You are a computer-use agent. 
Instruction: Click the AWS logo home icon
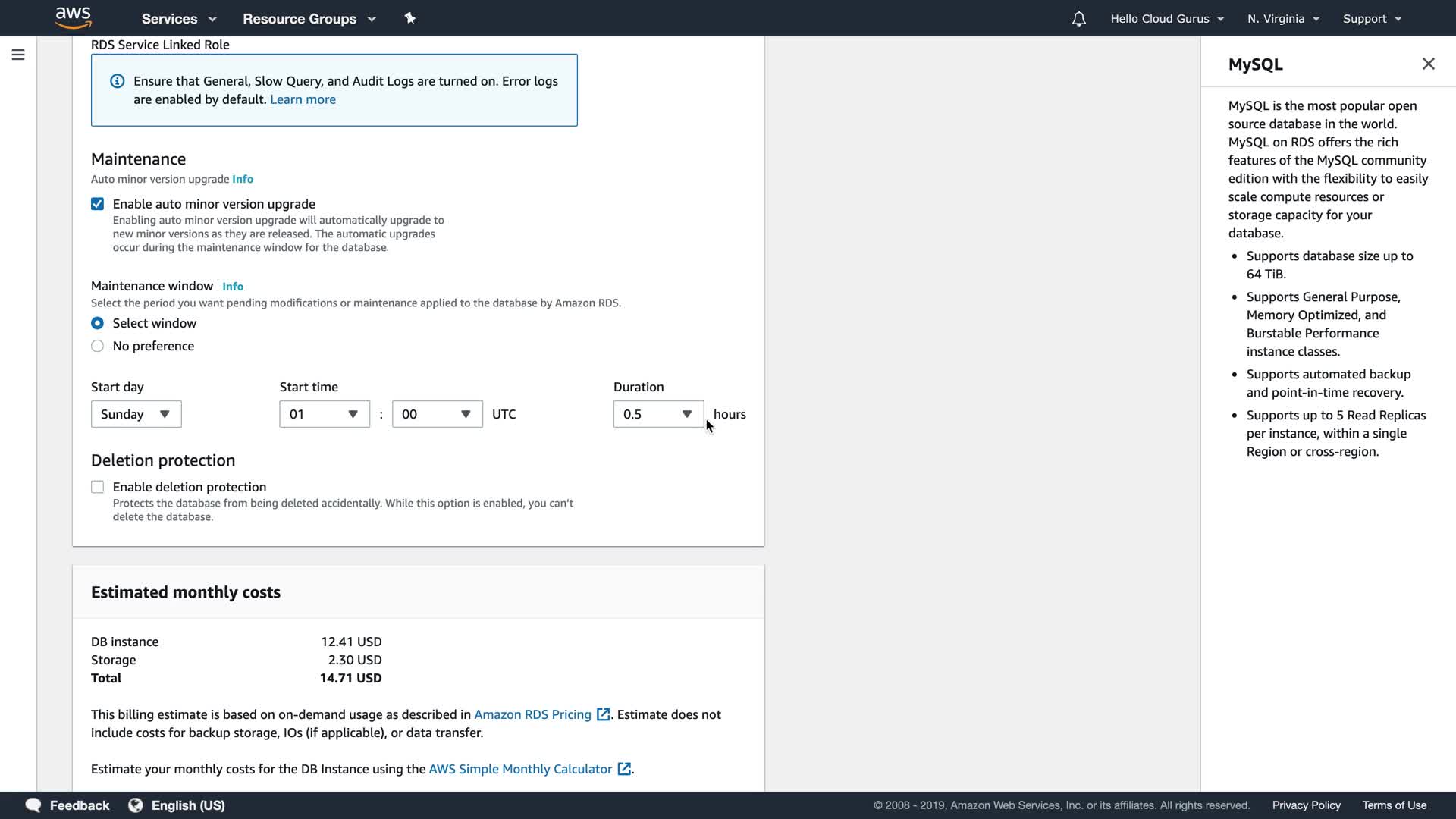pos(74,17)
